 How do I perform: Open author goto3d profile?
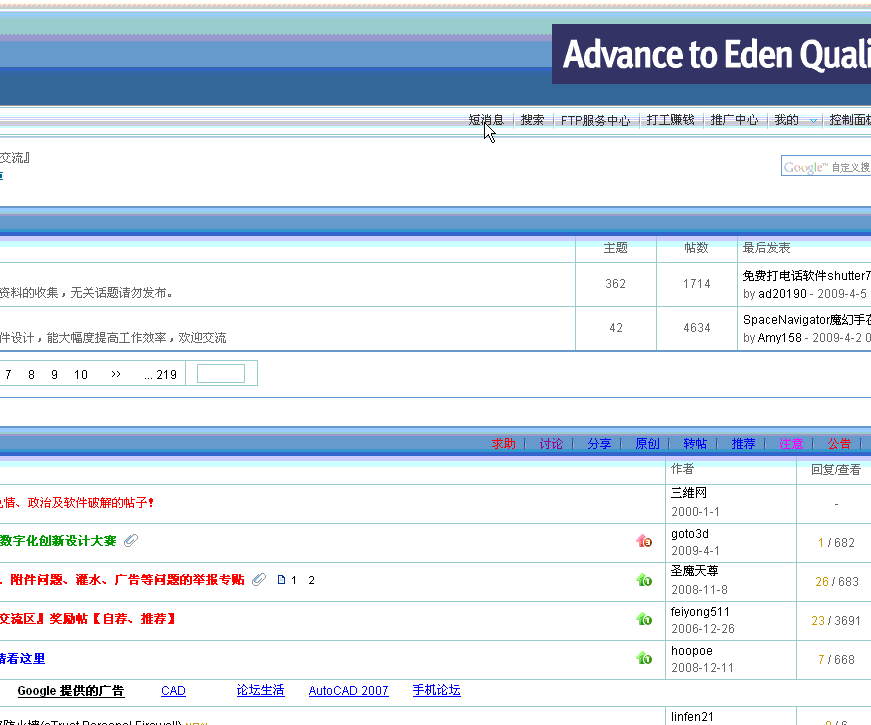[x=690, y=534]
